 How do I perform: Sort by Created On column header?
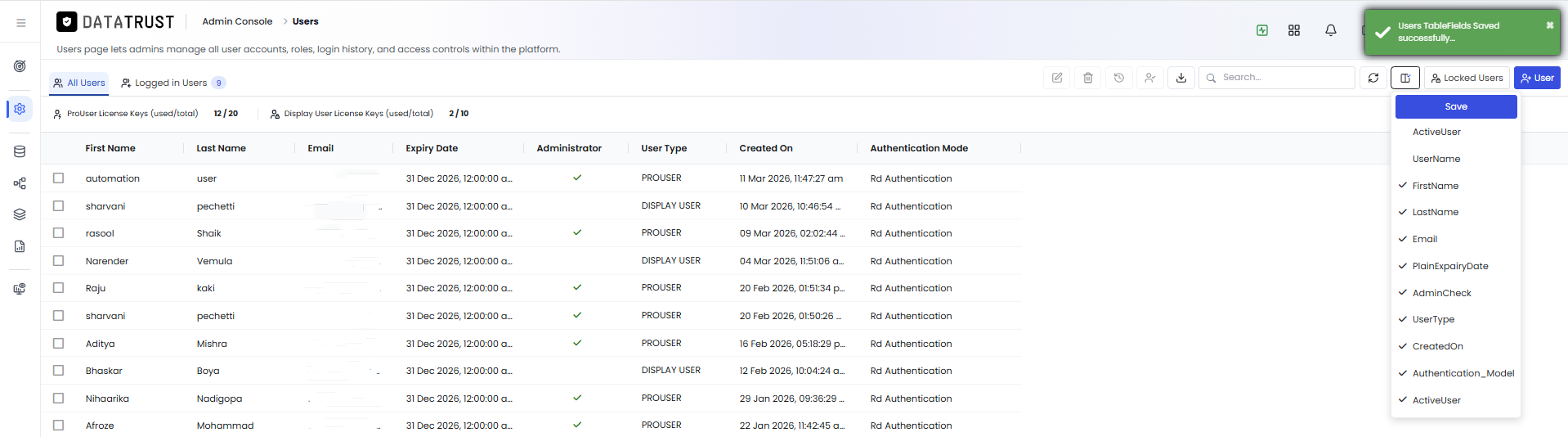click(x=766, y=148)
